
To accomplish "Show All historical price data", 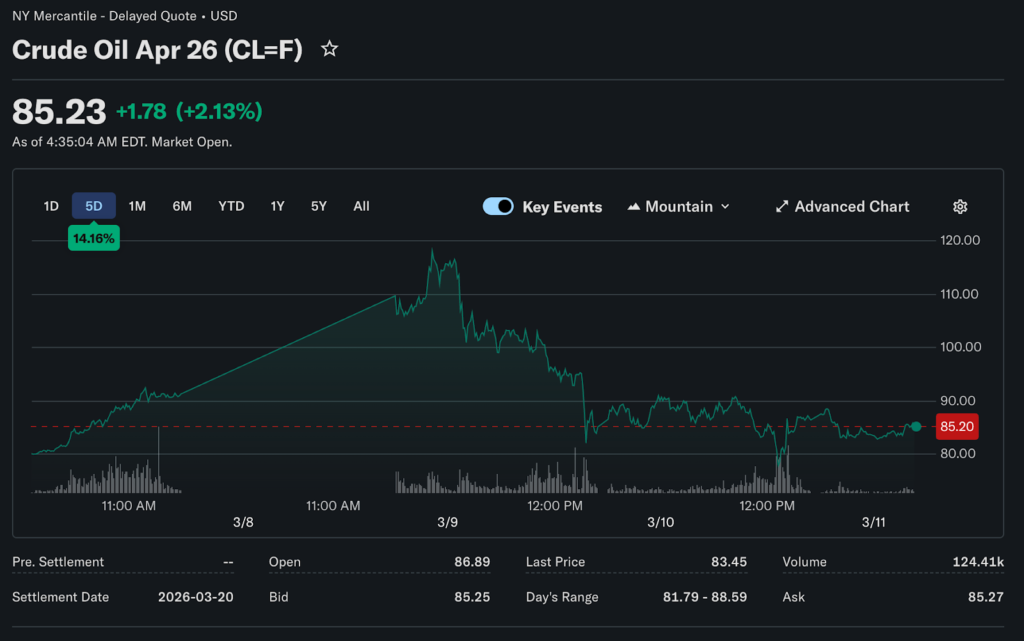I will point(361,206).
